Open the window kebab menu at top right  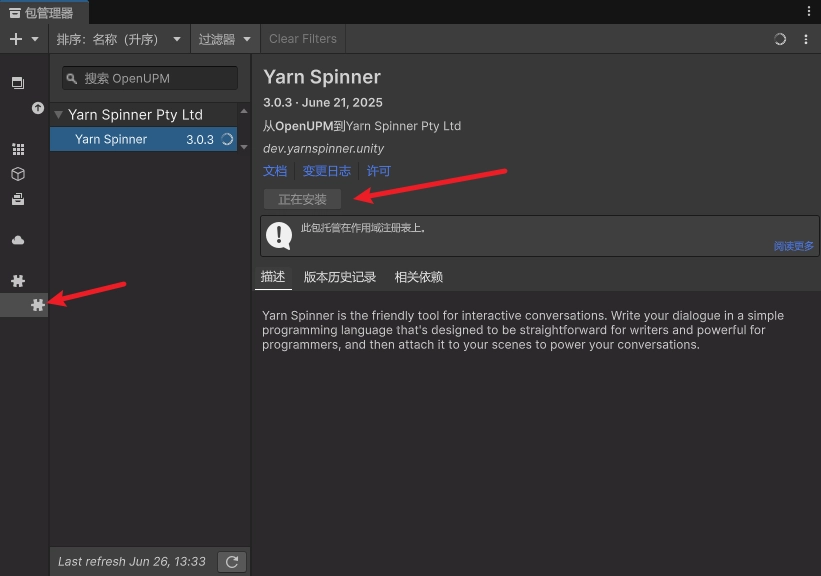pos(809,12)
